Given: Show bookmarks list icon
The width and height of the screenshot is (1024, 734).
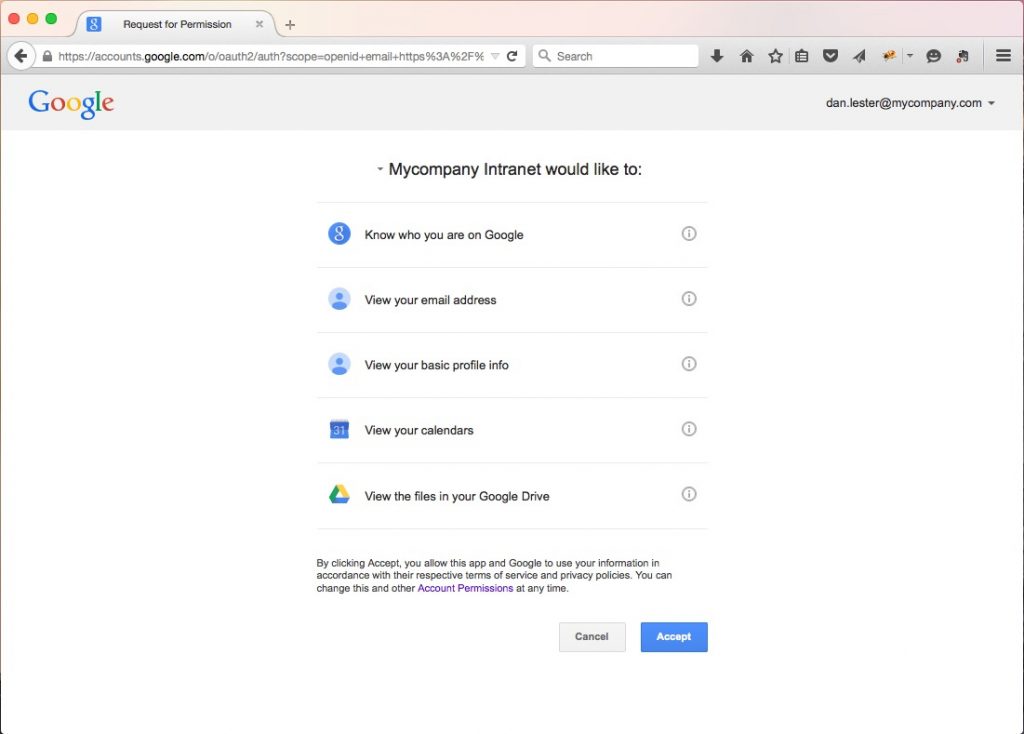Looking at the screenshot, I should pos(802,56).
